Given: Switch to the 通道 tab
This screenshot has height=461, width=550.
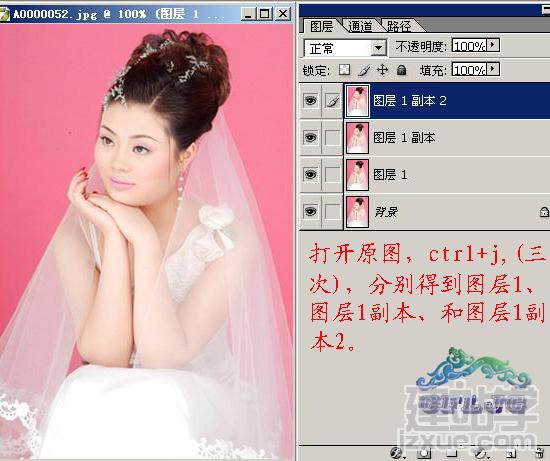Looking at the screenshot, I should pyautogui.click(x=360, y=26).
